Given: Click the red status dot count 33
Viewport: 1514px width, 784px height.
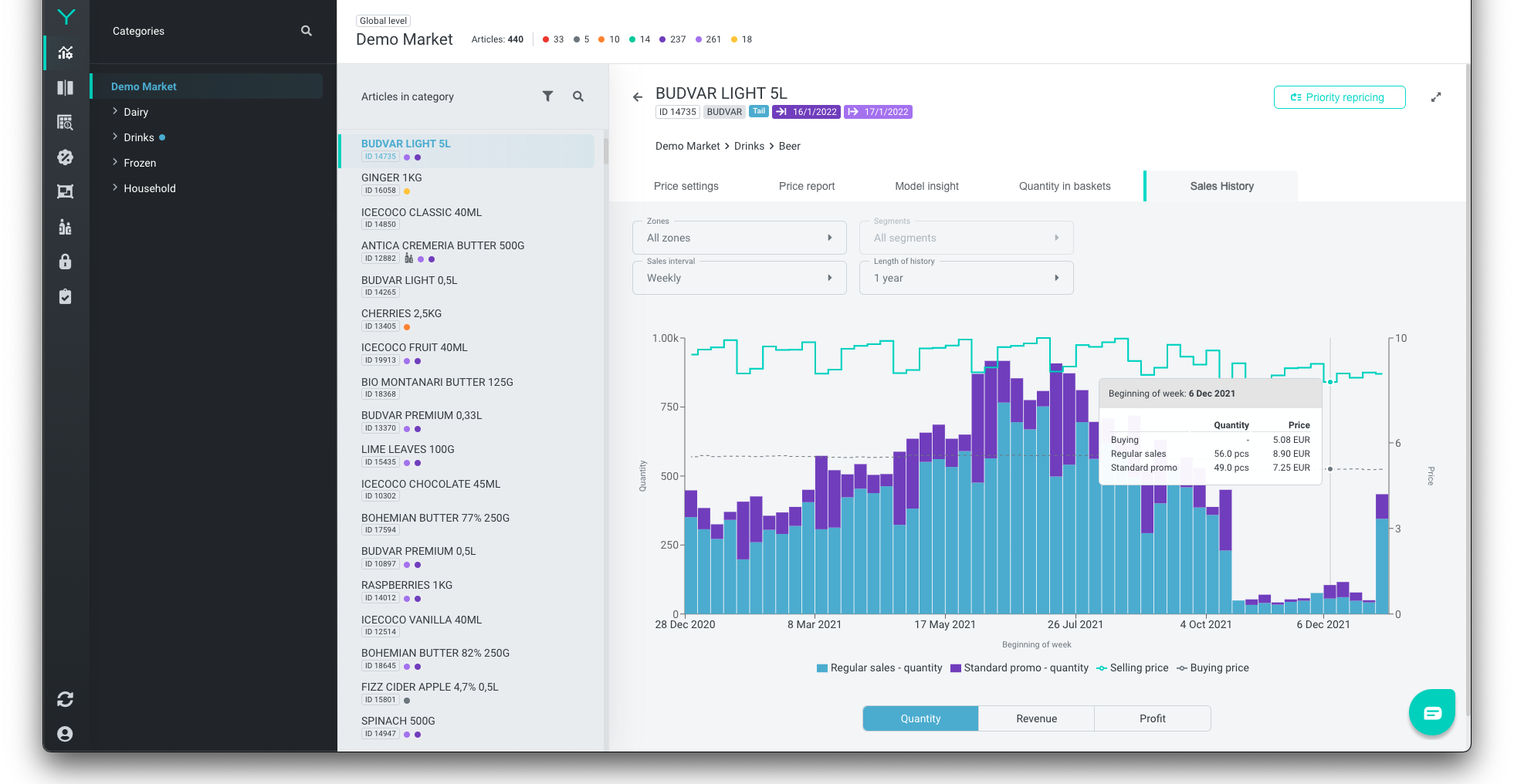Looking at the screenshot, I should tap(554, 39).
